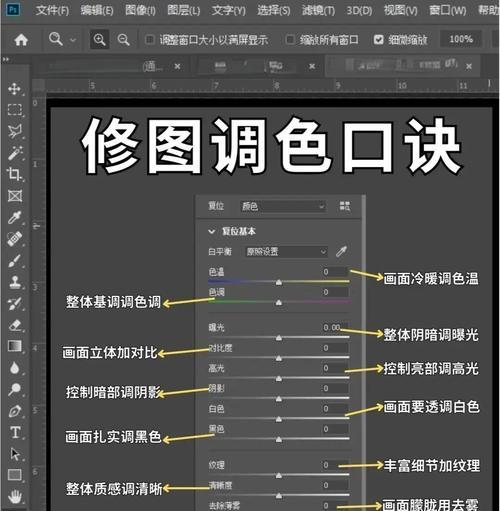Click the 100% zoom button
Viewport: 500px width, 511px height.
(461, 39)
